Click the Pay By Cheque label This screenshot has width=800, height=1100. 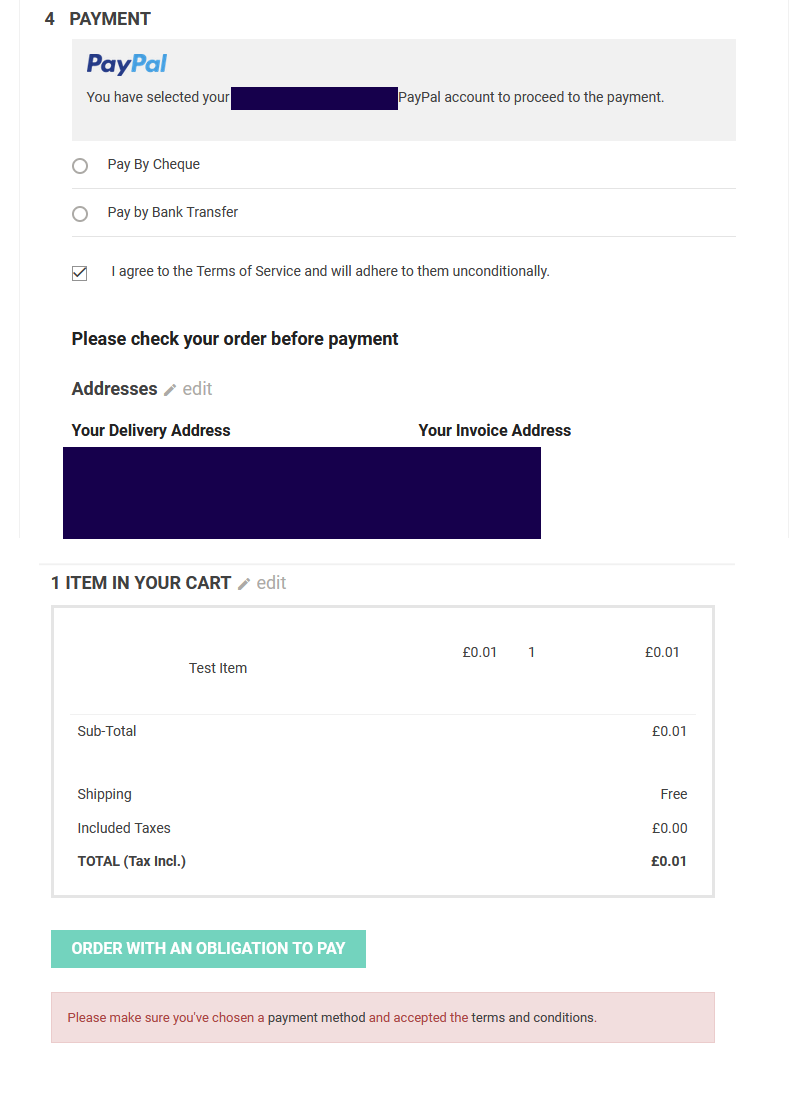(154, 165)
